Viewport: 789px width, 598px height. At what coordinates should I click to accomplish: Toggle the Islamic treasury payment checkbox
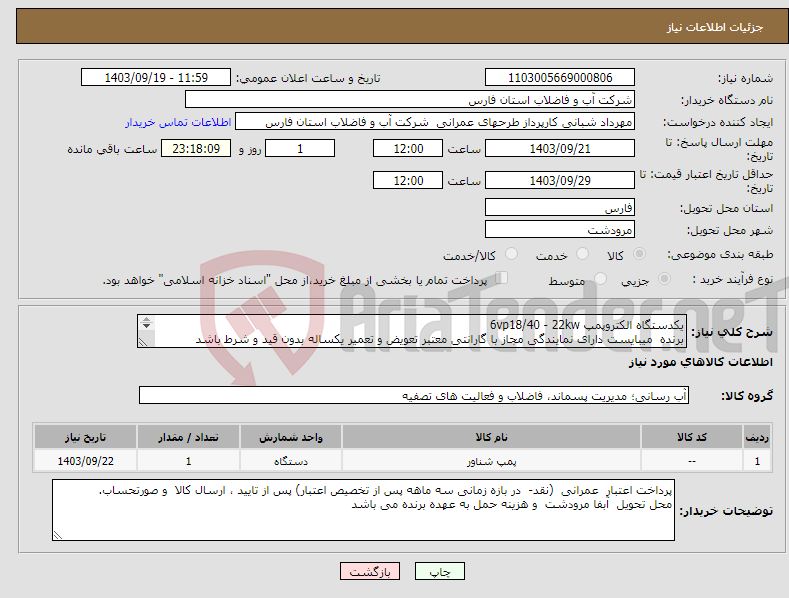[x=502, y=278]
